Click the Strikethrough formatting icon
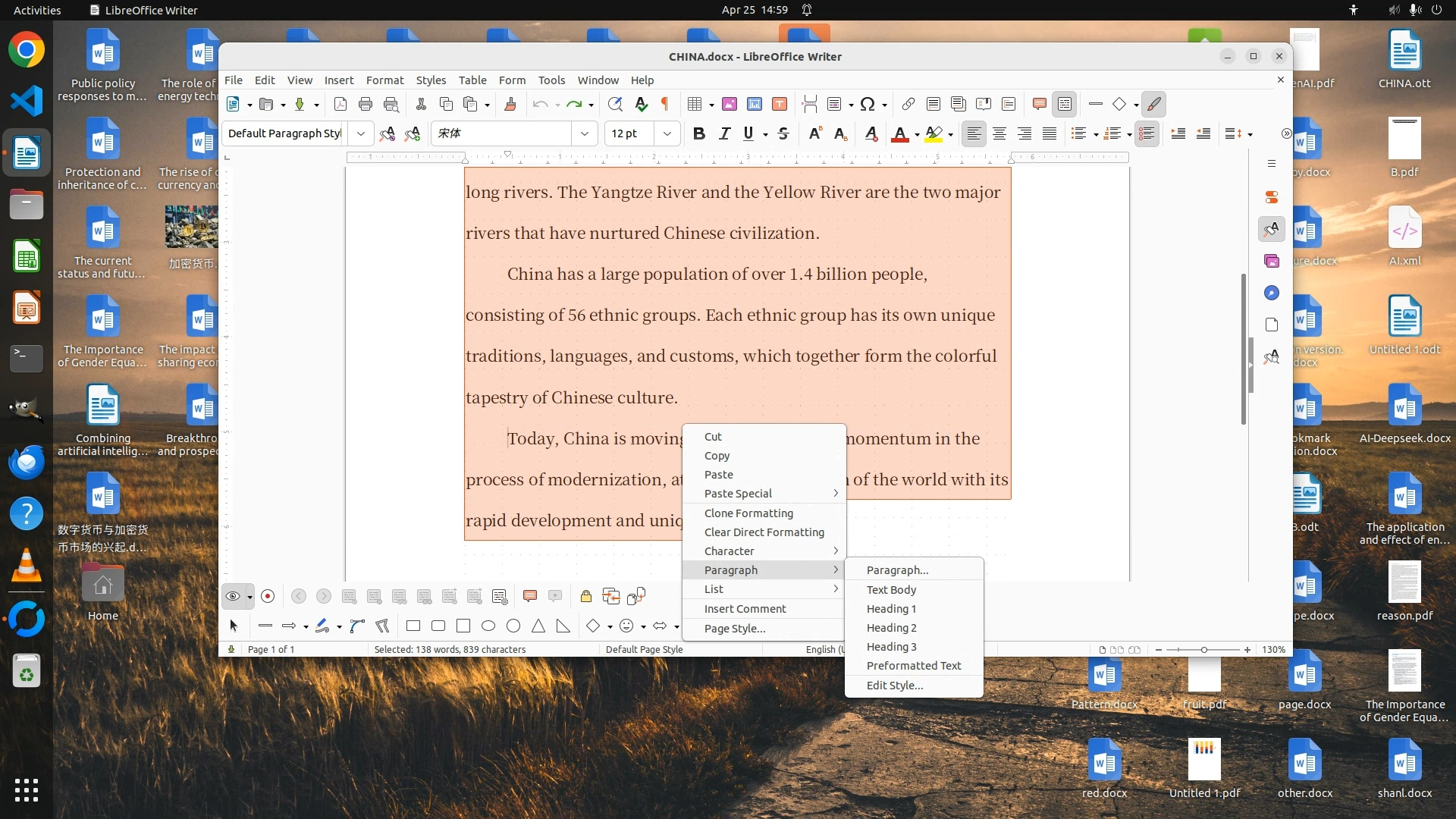The width and height of the screenshot is (1456, 819). tap(783, 134)
